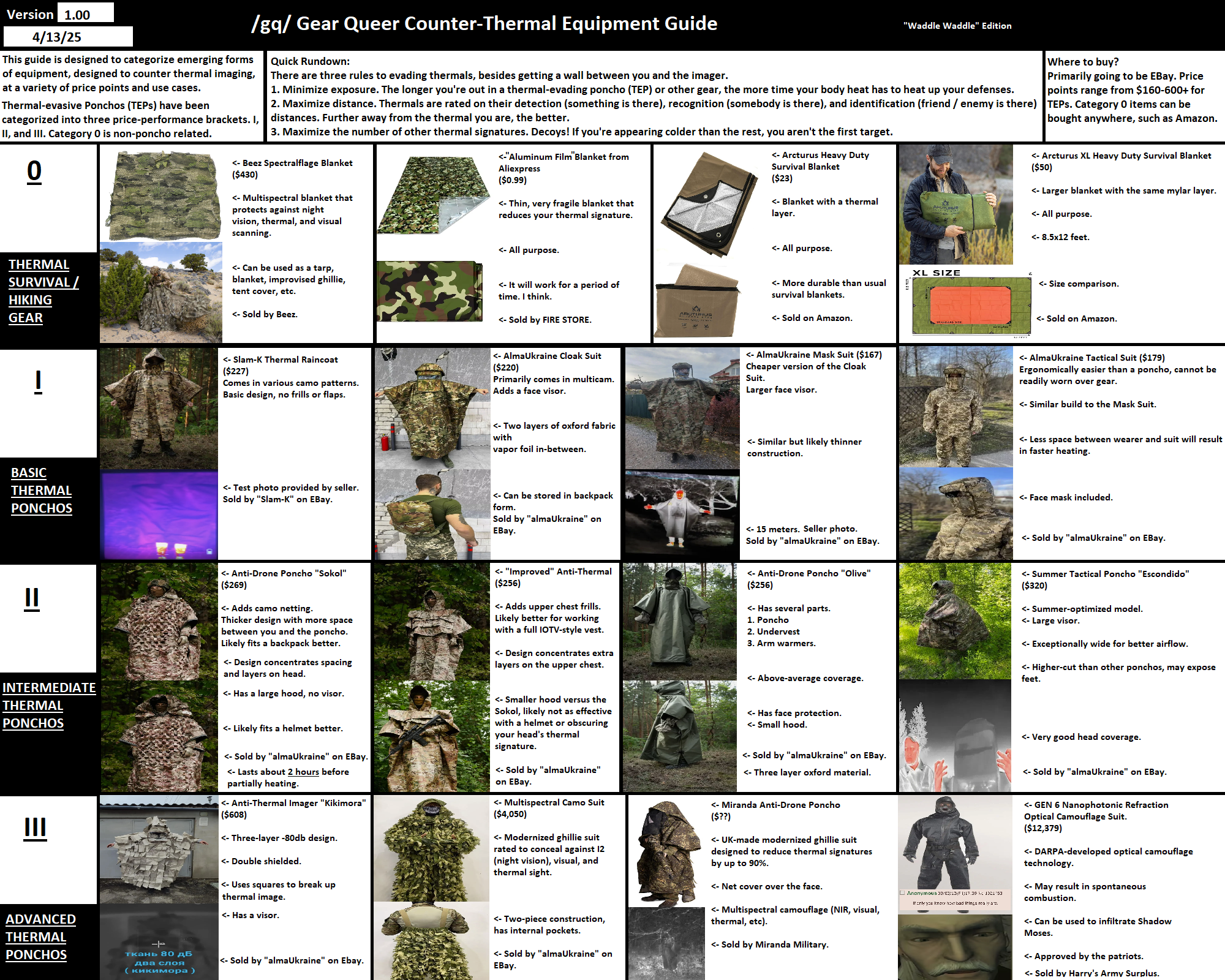The width and height of the screenshot is (1225, 980).
Task: Click the AlmaUkraine Tactical Suit photo
Action: (x=956, y=407)
